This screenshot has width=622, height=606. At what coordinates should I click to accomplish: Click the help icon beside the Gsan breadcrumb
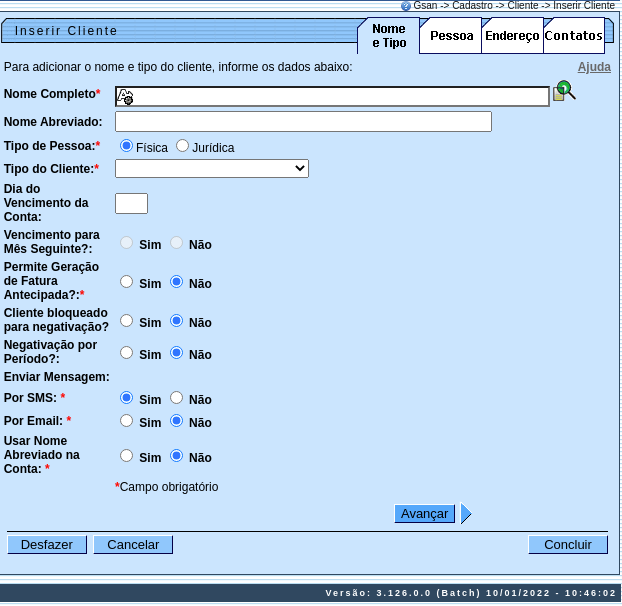406,6
